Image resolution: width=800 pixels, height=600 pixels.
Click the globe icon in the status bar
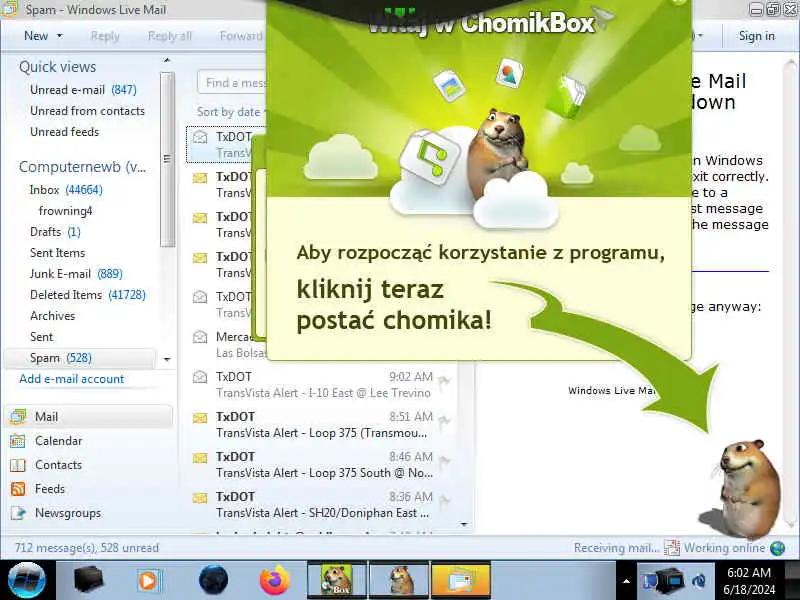778,548
